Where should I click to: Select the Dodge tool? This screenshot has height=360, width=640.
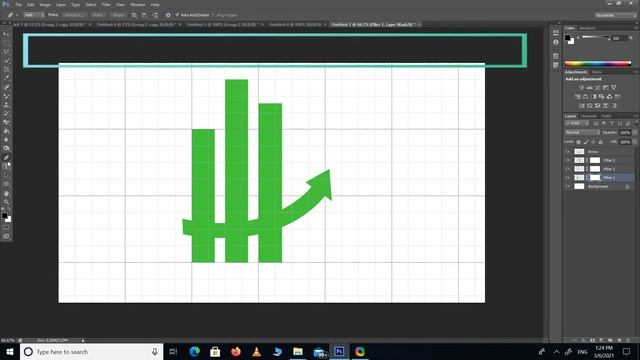point(6,149)
